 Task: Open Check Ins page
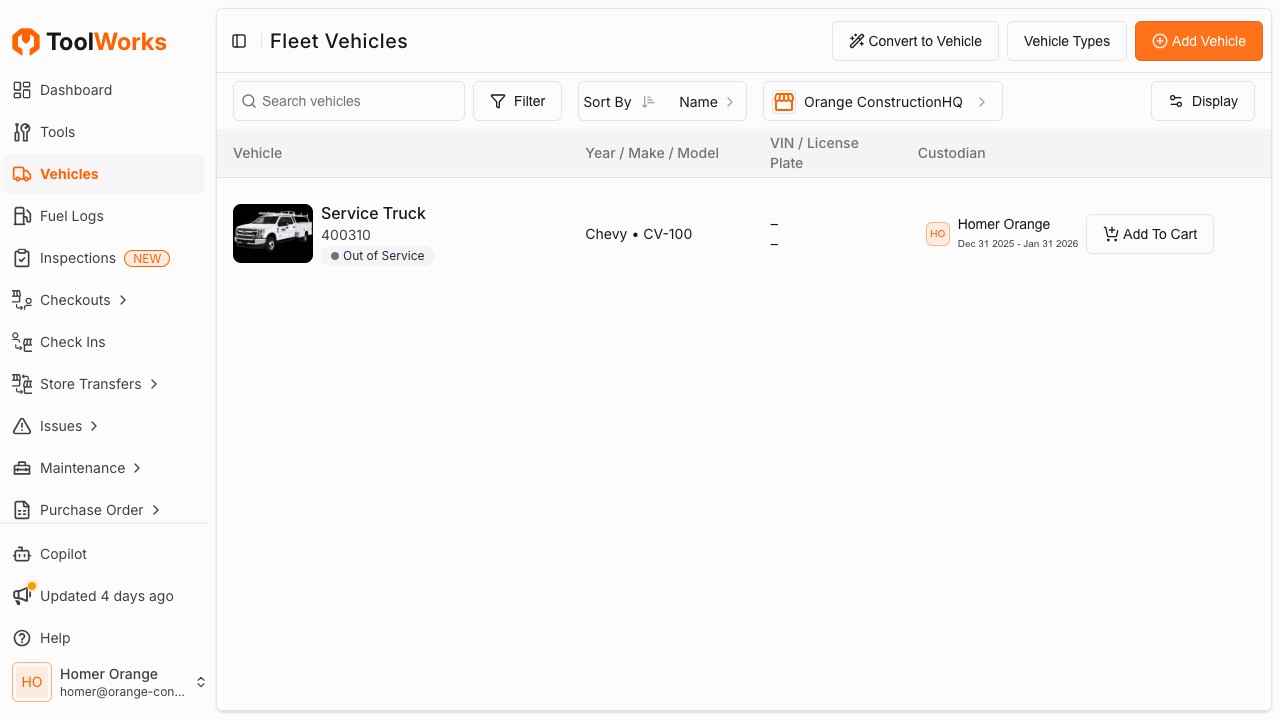point(72,342)
